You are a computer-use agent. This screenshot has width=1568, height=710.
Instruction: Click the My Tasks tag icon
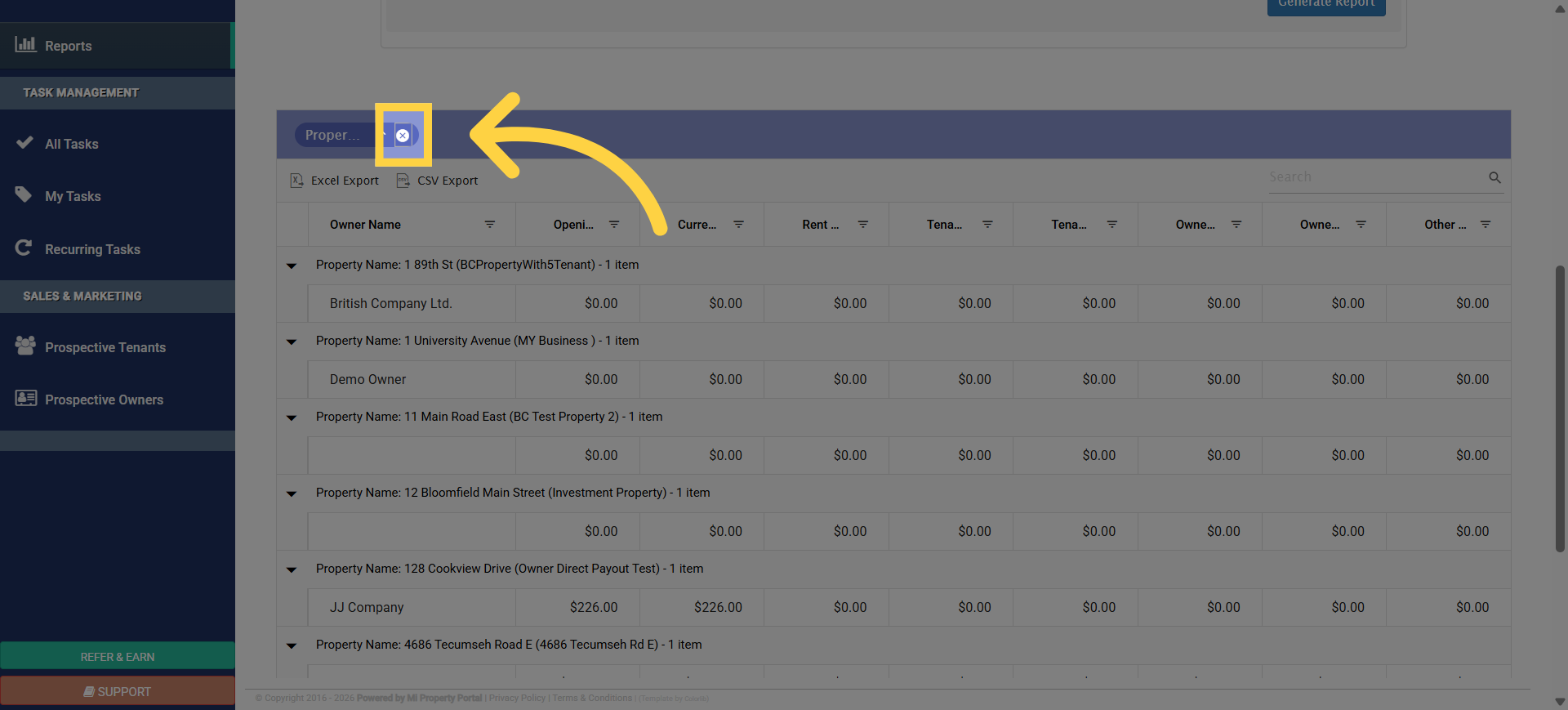pos(24,194)
